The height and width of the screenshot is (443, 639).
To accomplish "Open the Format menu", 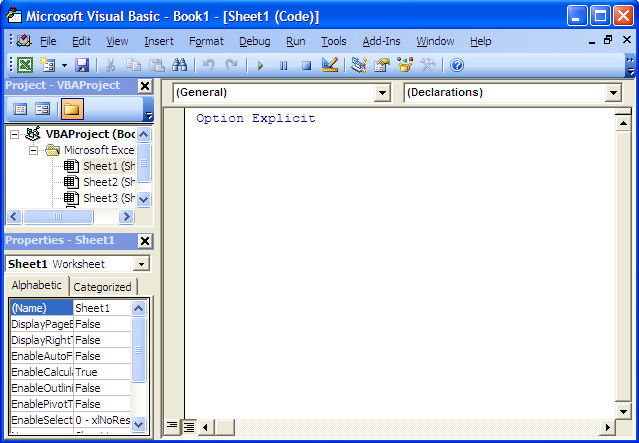I will tap(206, 41).
